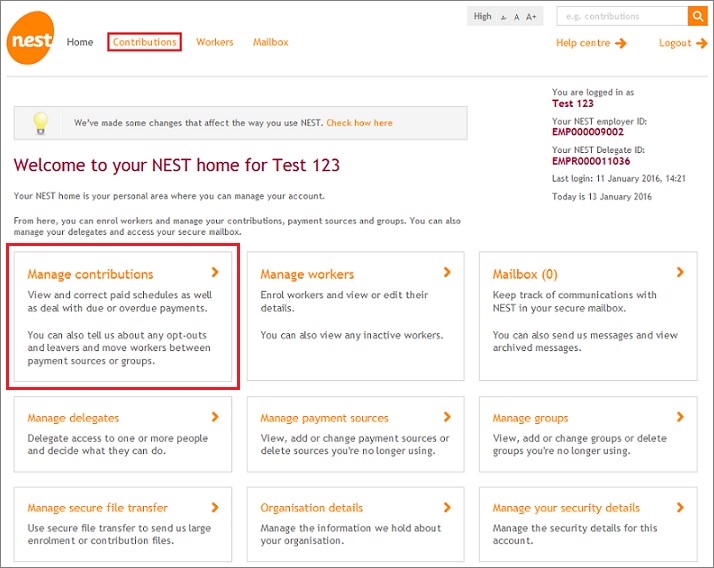This screenshot has width=714, height=568.
Task: Click the 'Use secure file transfer' description
Action: coord(119,534)
